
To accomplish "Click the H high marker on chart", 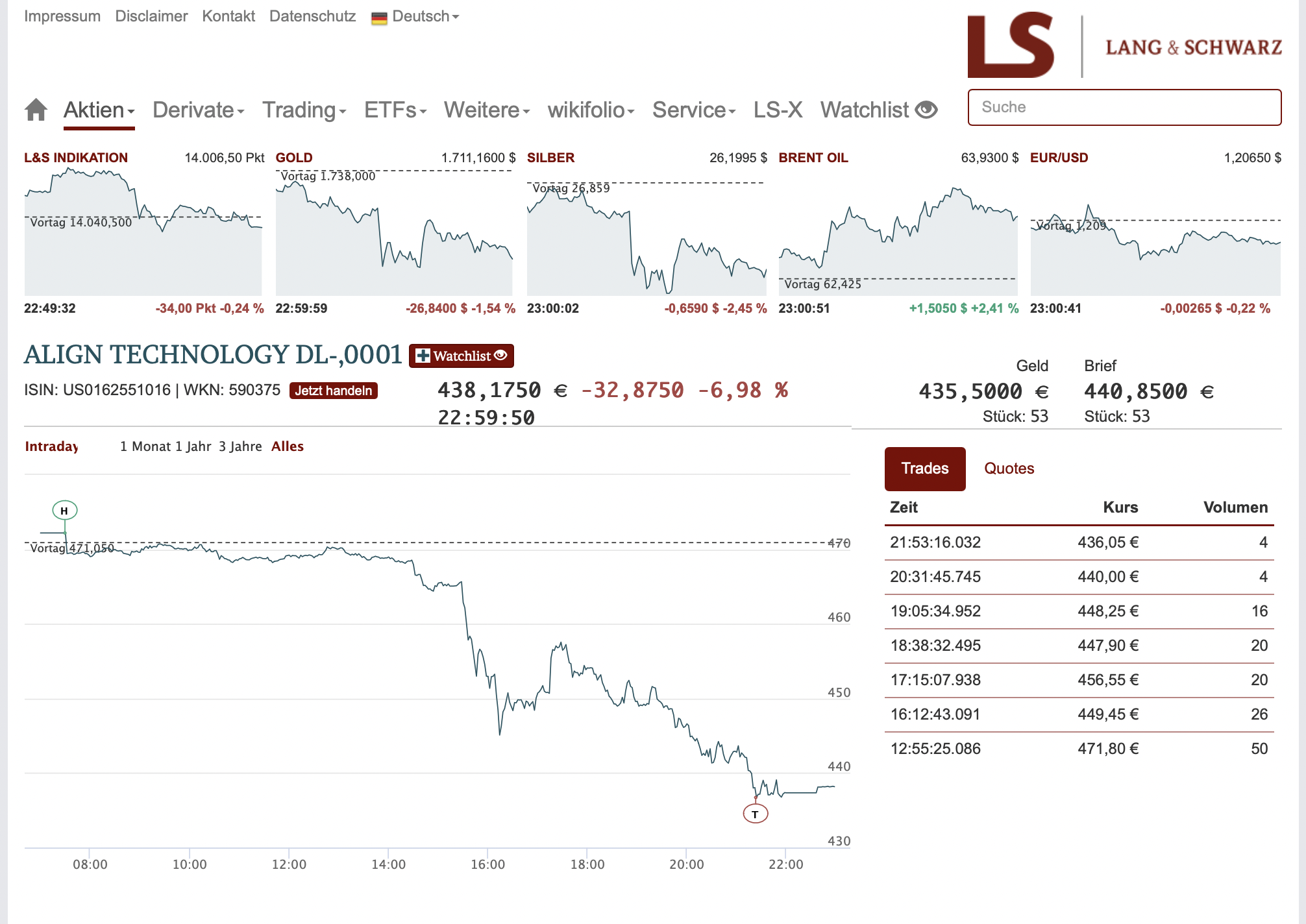I will click(64, 511).
